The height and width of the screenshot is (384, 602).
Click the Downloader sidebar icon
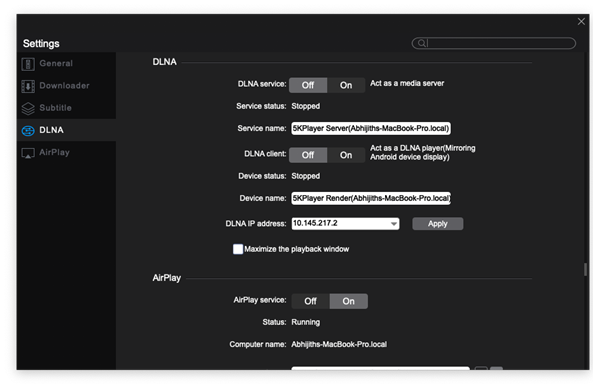click(x=28, y=86)
